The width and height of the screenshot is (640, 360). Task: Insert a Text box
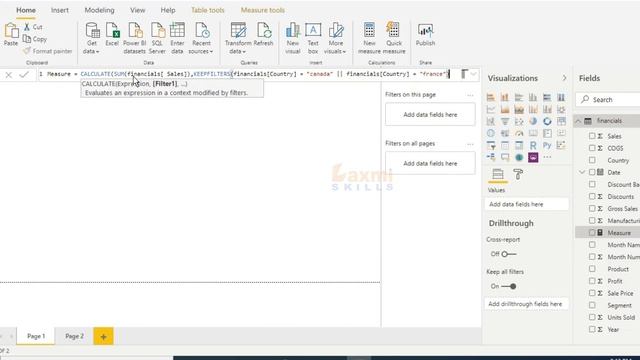pos(313,38)
